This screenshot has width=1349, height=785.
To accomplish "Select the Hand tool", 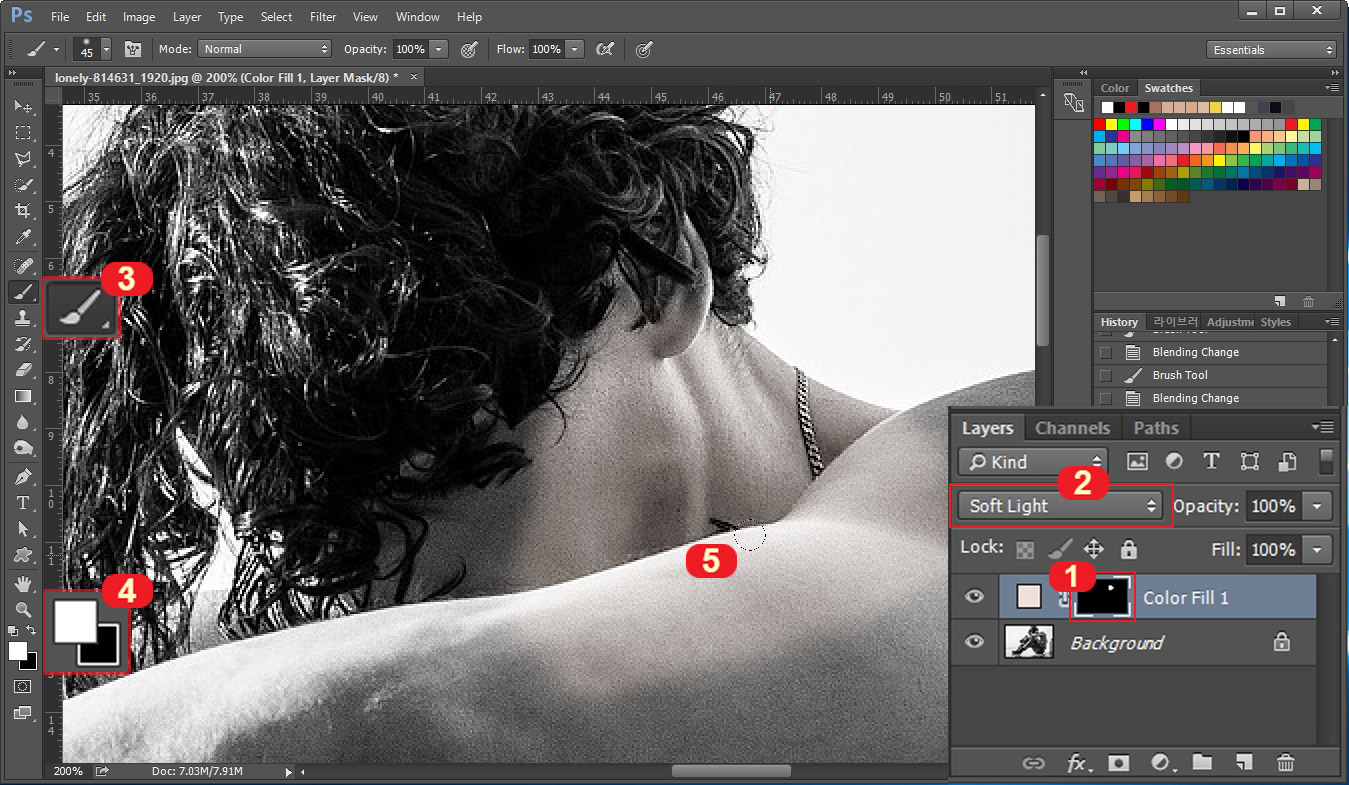I will click(22, 583).
